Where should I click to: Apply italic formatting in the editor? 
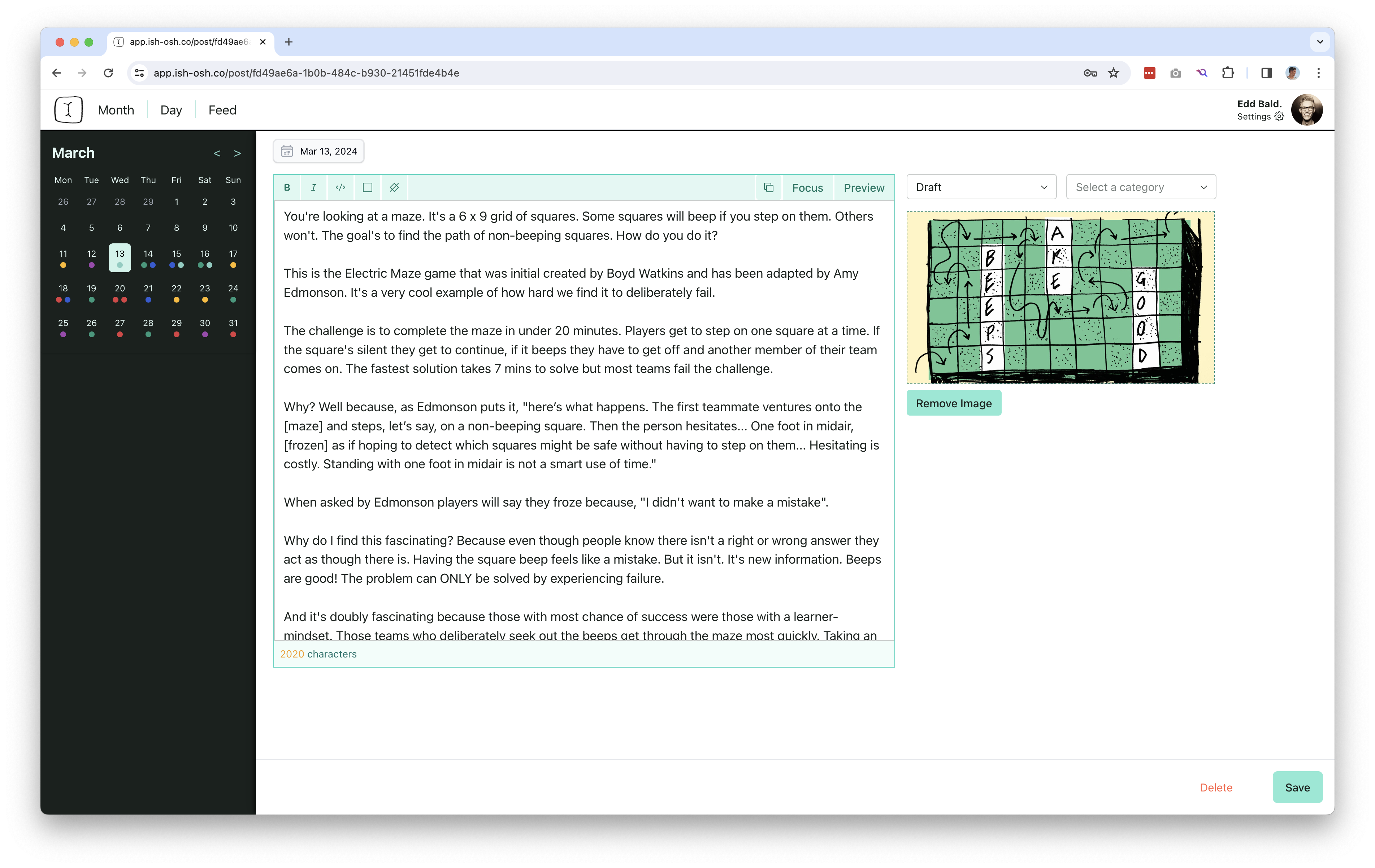(313, 187)
